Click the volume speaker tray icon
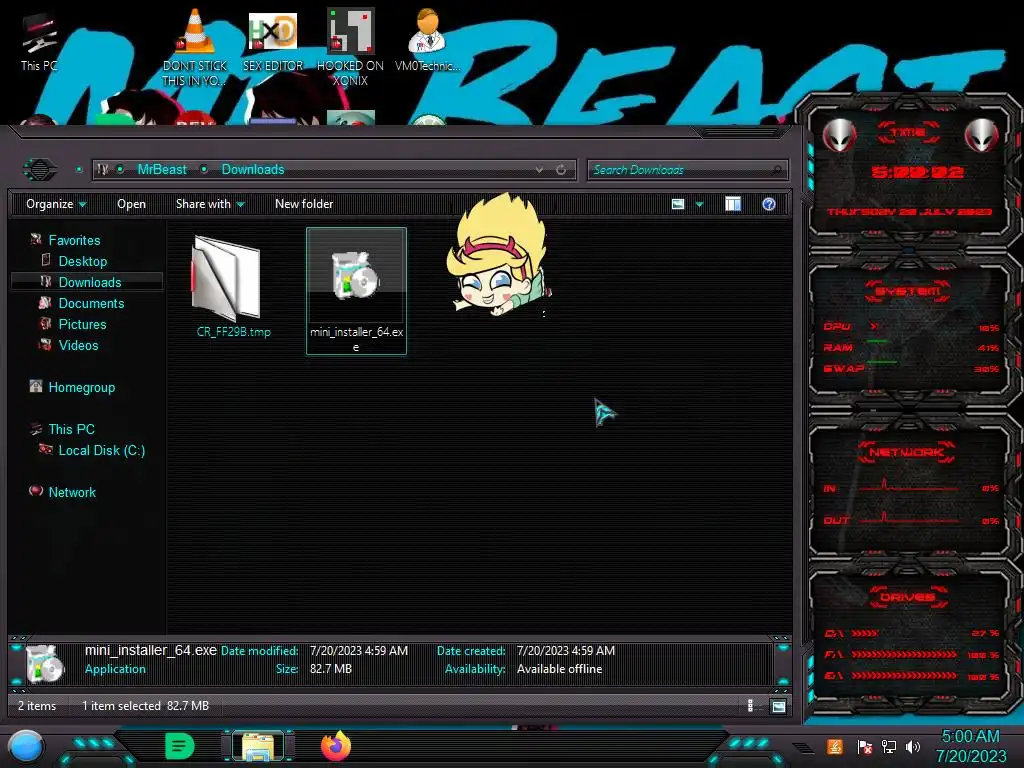The image size is (1024, 768). point(913,746)
